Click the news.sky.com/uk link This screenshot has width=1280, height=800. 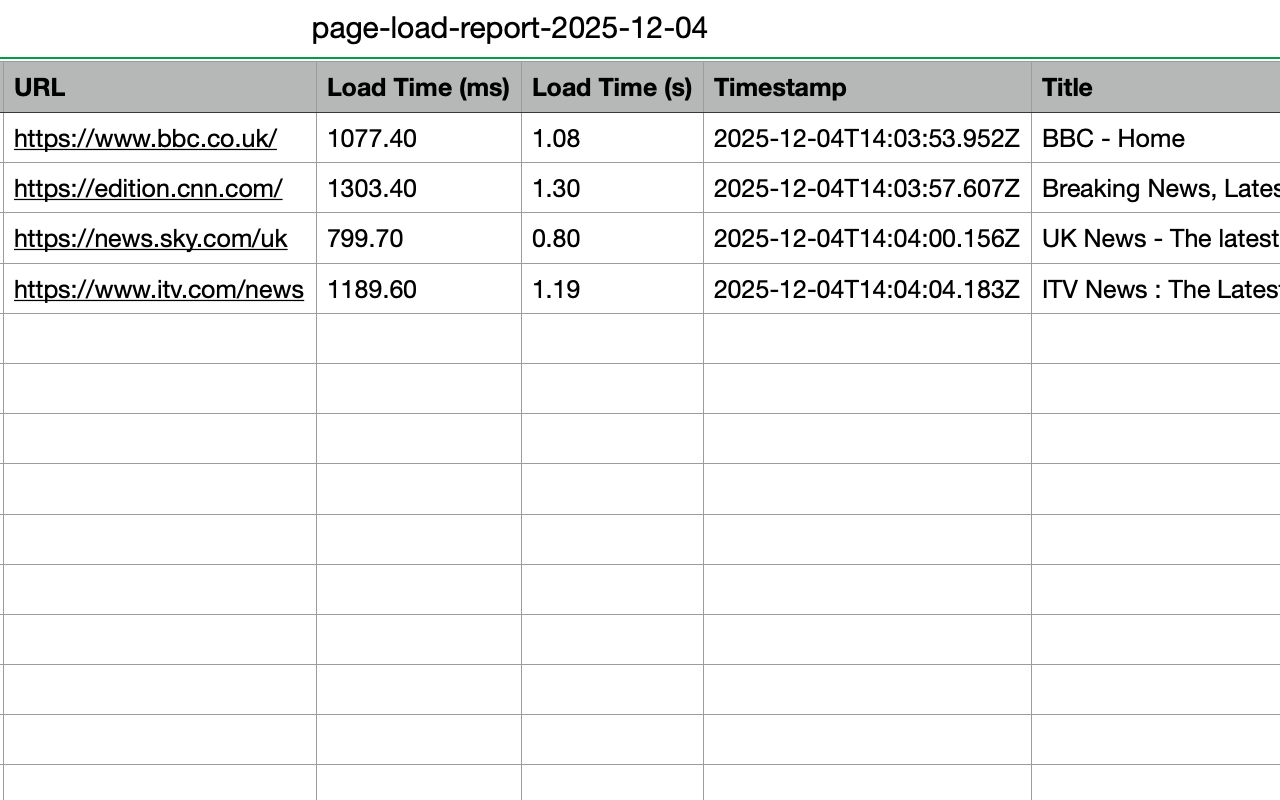coord(150,239)
